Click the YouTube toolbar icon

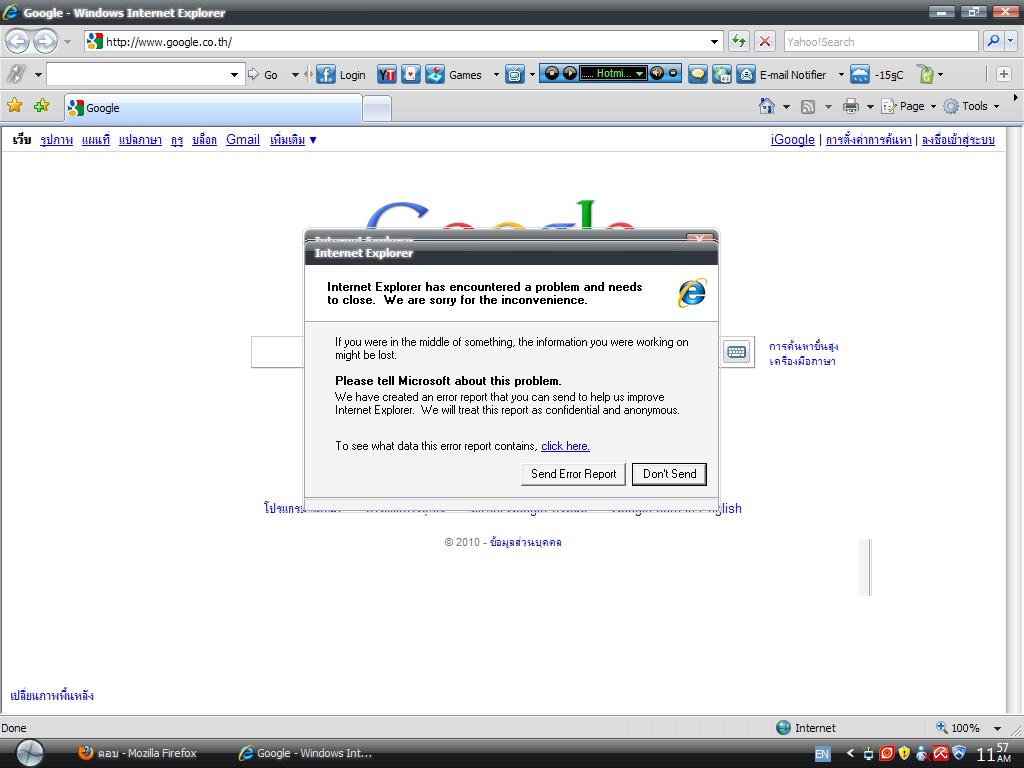(387, 74)
